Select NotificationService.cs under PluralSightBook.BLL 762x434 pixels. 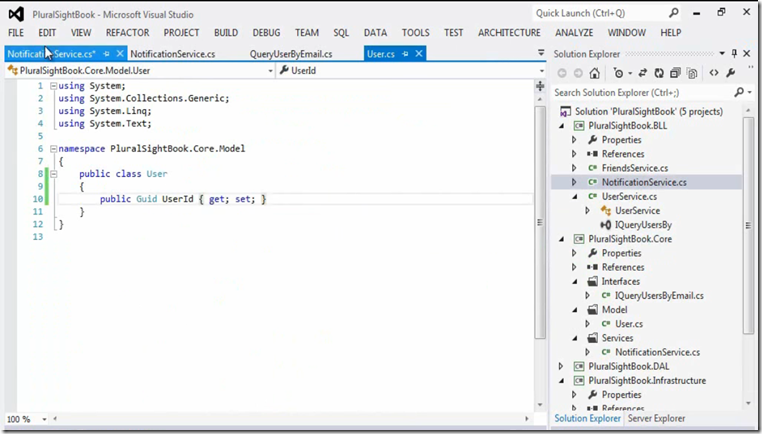click(x=644, y=182)
